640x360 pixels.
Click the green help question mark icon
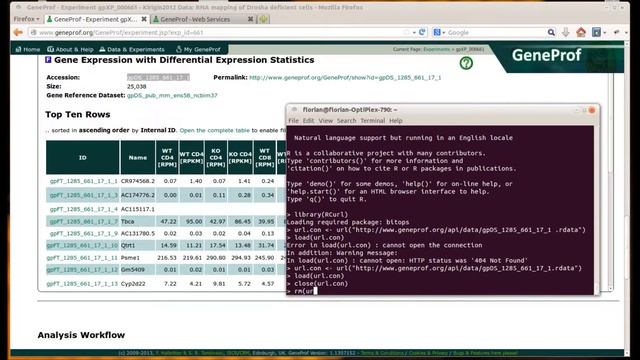tap(466, 63)
